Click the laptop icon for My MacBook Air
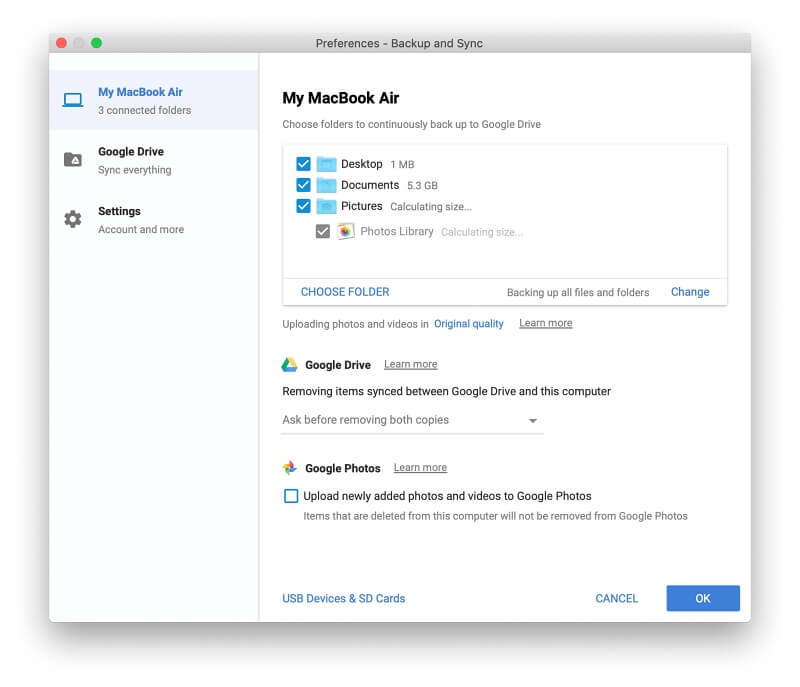This screenshot has height=687, width=800. (x=72, y=100)
